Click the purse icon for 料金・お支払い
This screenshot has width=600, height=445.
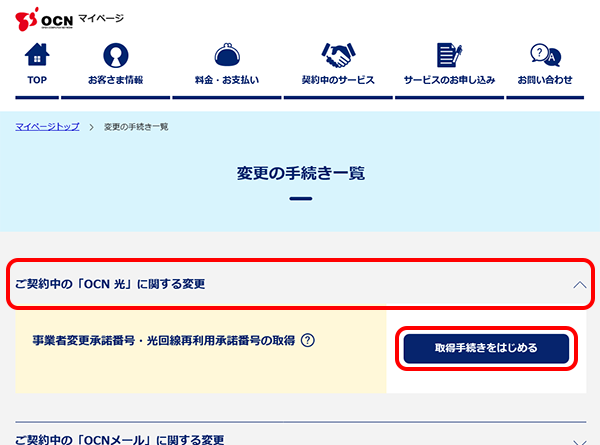[x=227, y=54]
